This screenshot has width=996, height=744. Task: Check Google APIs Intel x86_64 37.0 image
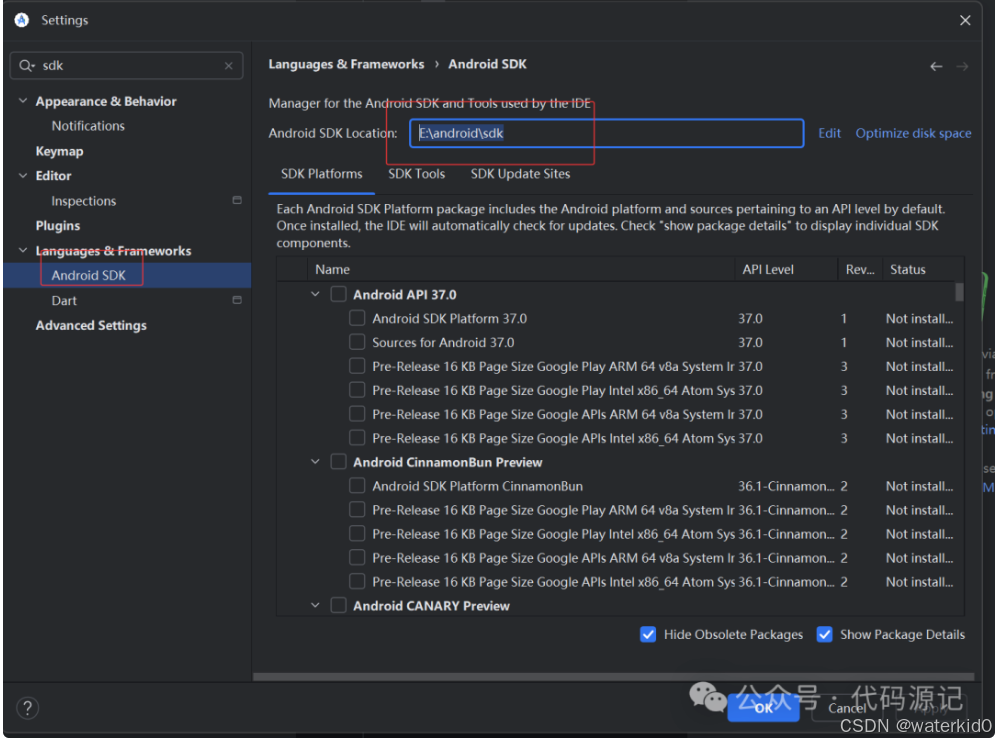[357, 438]
